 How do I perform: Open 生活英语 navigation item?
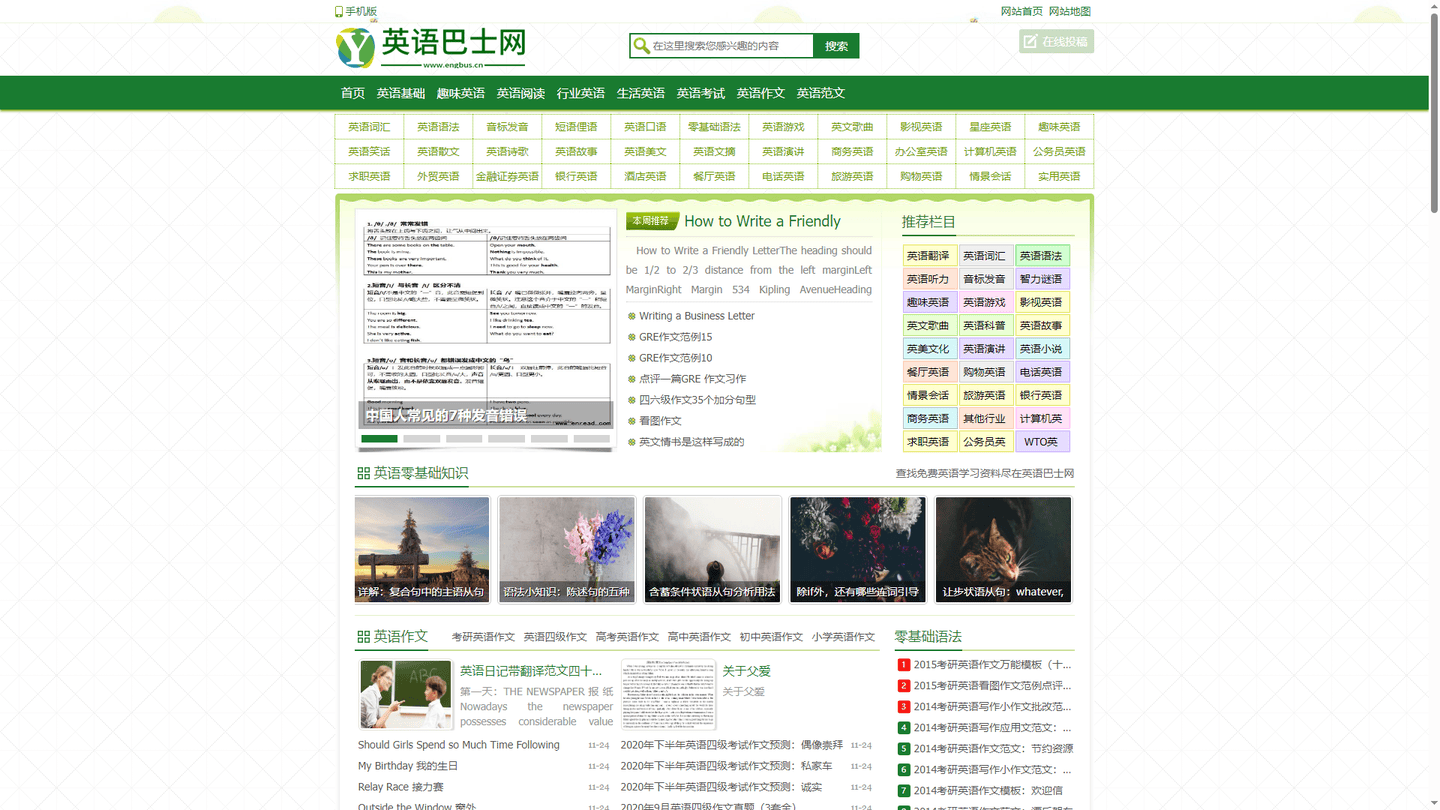[x=641, y=93]
